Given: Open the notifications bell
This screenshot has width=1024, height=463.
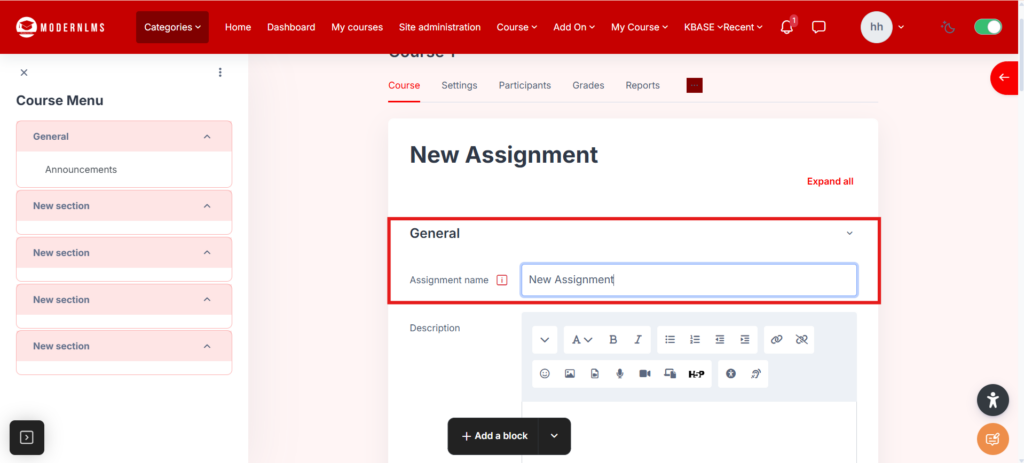Looking at the screenshot, I should click(787, 27).
